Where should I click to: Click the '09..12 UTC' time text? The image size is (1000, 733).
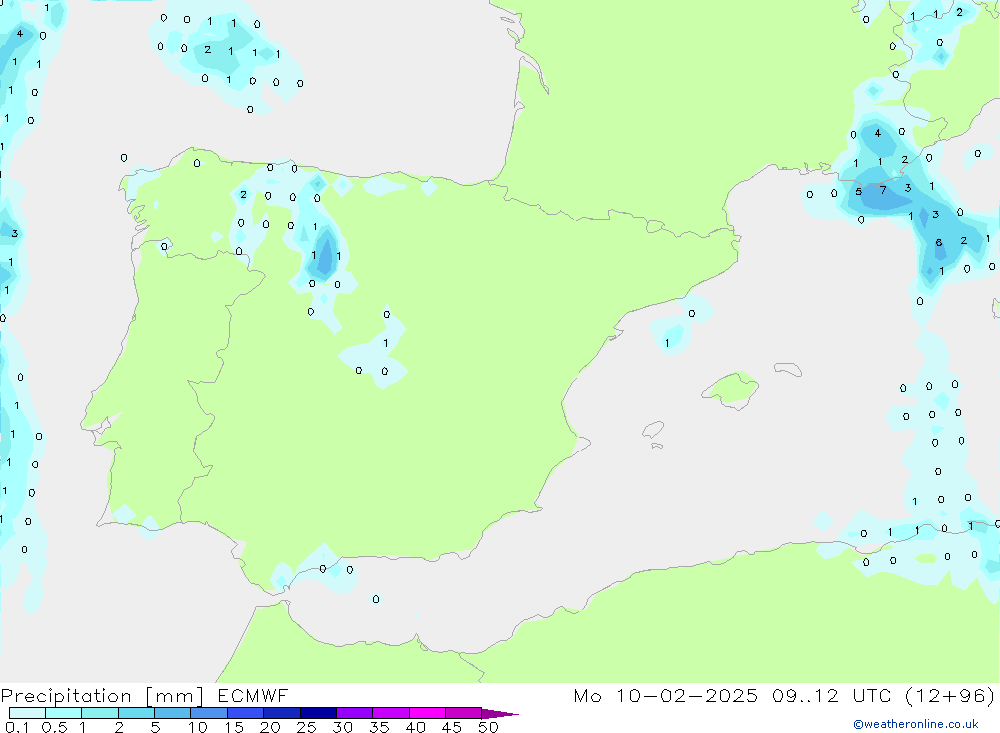[832, 695]
